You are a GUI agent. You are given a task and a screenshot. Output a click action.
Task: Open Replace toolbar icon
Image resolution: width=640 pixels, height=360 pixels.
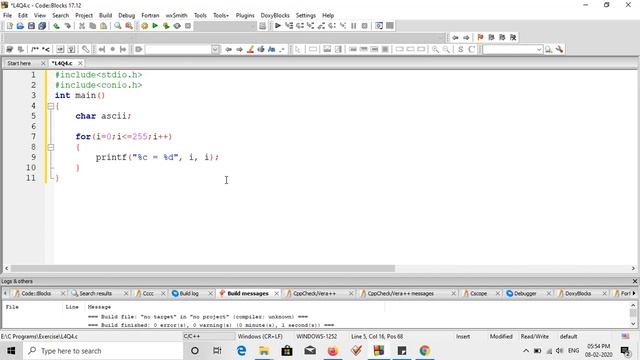point(129,26)
